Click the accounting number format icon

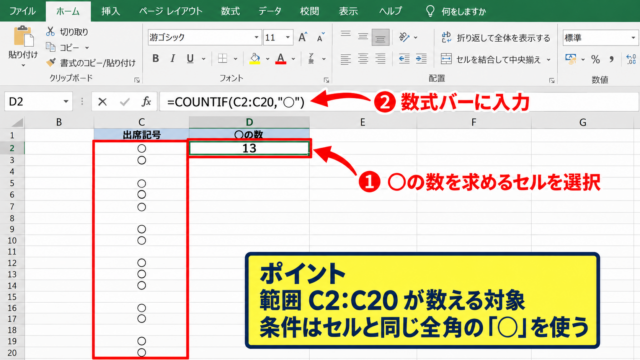click(x=571, y=59)
